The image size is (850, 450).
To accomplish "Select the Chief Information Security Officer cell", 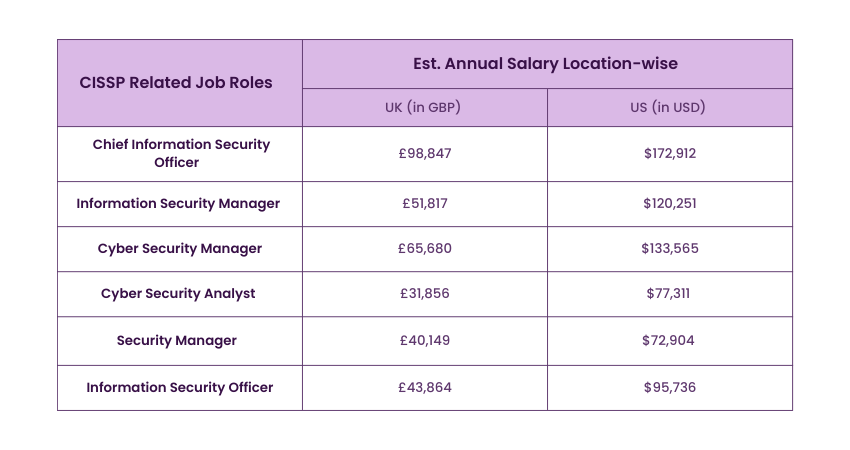I will [x=181, y=153].
